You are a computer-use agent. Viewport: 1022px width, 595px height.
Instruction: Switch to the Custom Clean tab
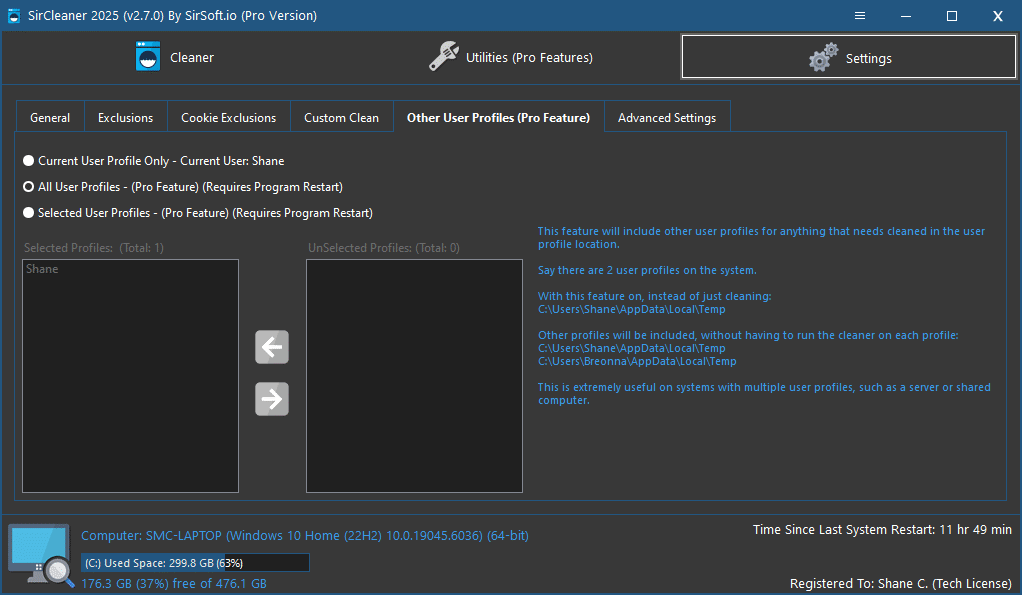tap(341, 117)
